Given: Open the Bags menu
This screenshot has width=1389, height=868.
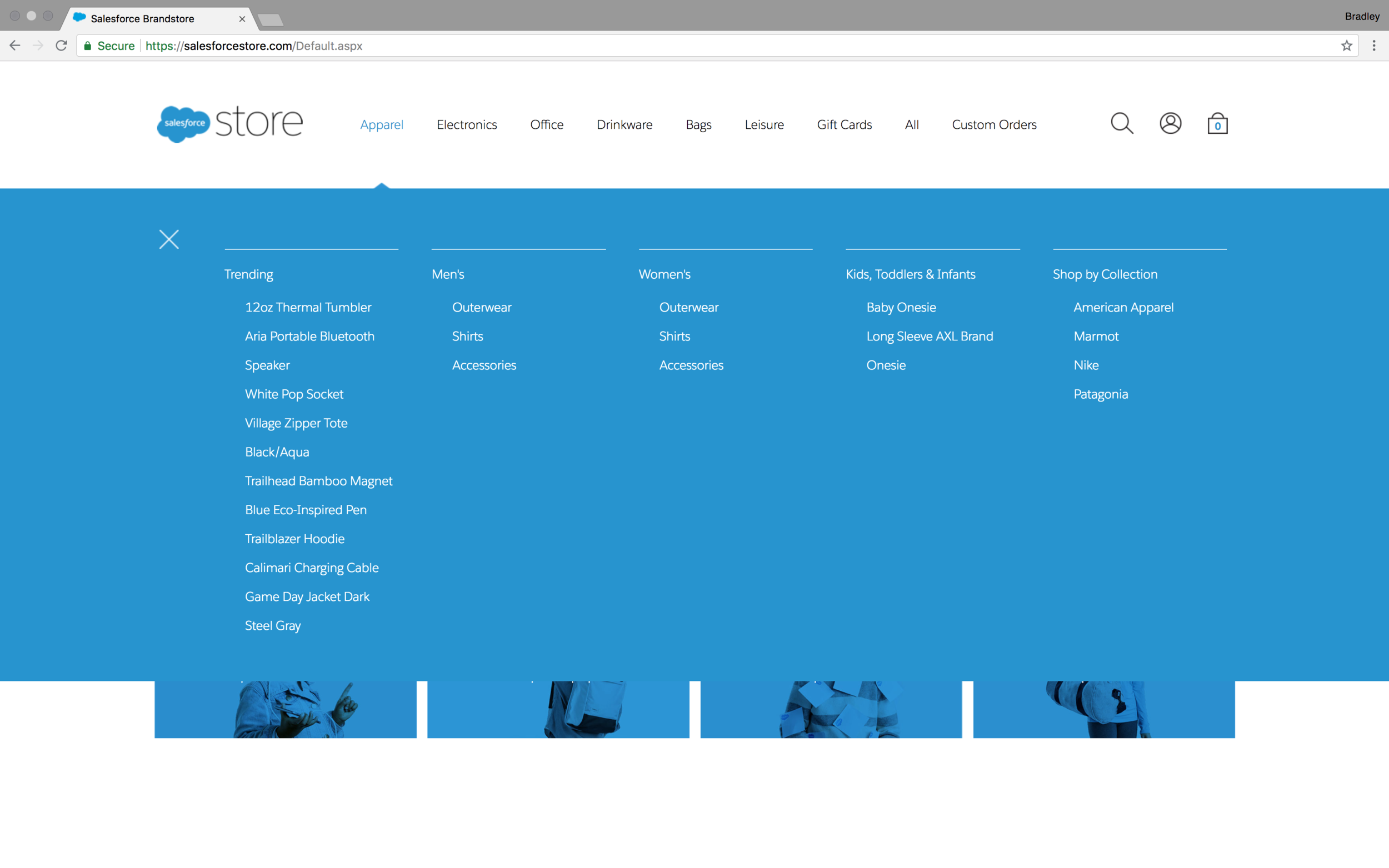Looking at the screenshot, I should (698, 124).
